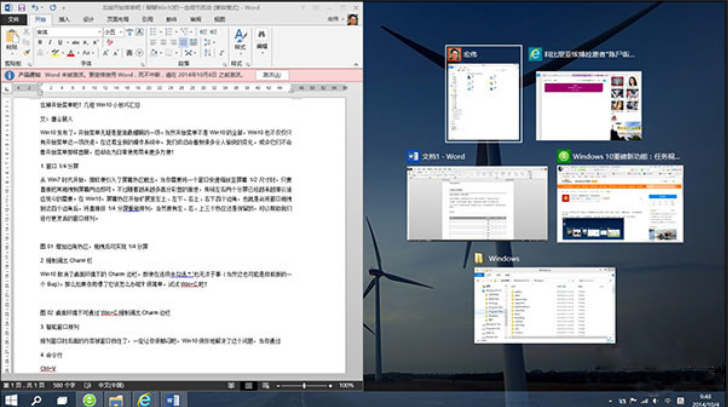Switch to the References ribbon tab
The width and height of the screenshot is (728, 407).
pyautogui.click(x=147, y=19)
